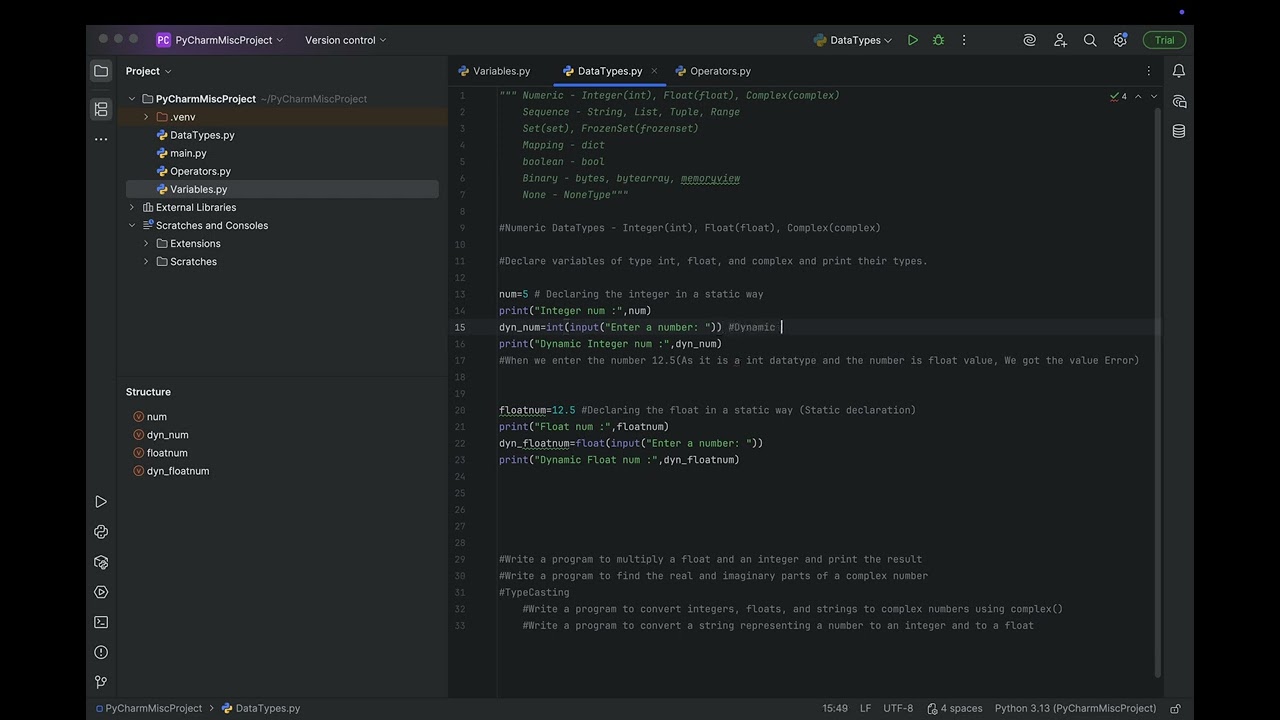Viewport: 1280px width, 720px height.
Task: Close the DataTypes.py editor tab
Action: (654, 71)
